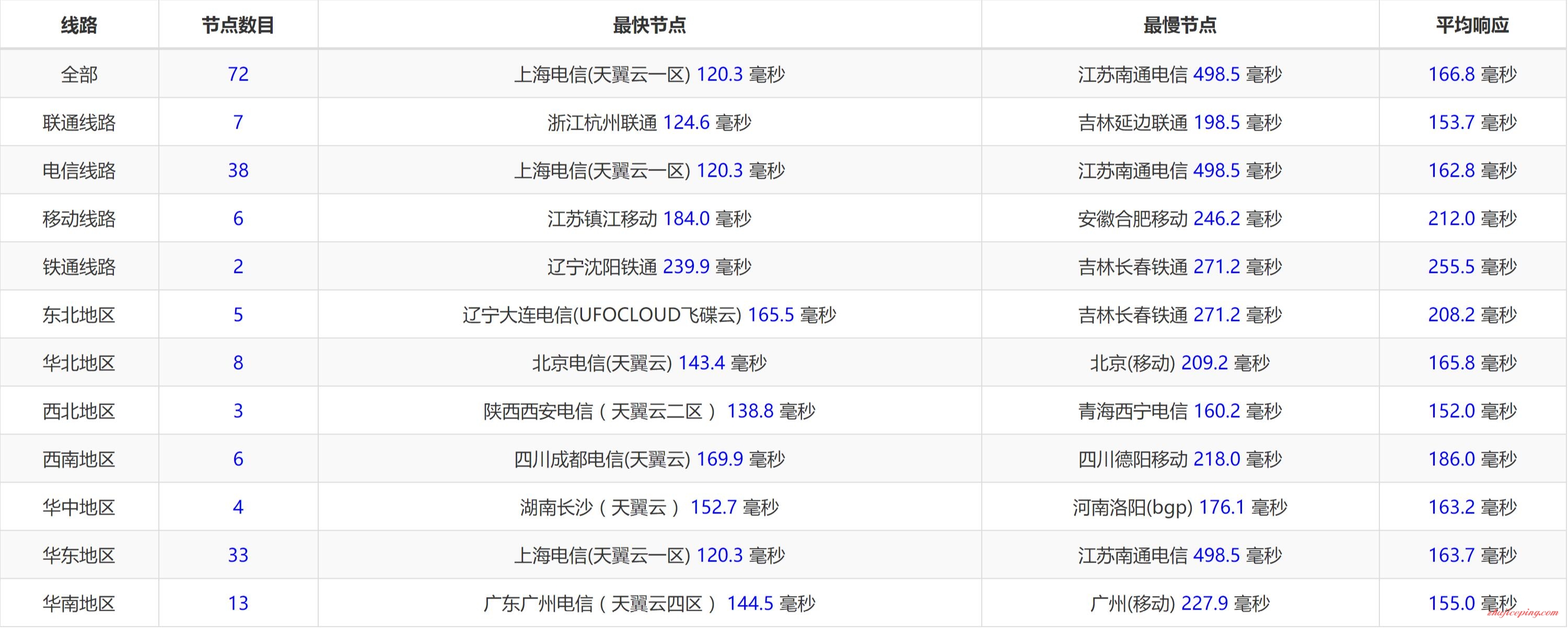Screen dimensions: 1568x630
Task: Select the 西南地区 row label
Action: [79, 460]
